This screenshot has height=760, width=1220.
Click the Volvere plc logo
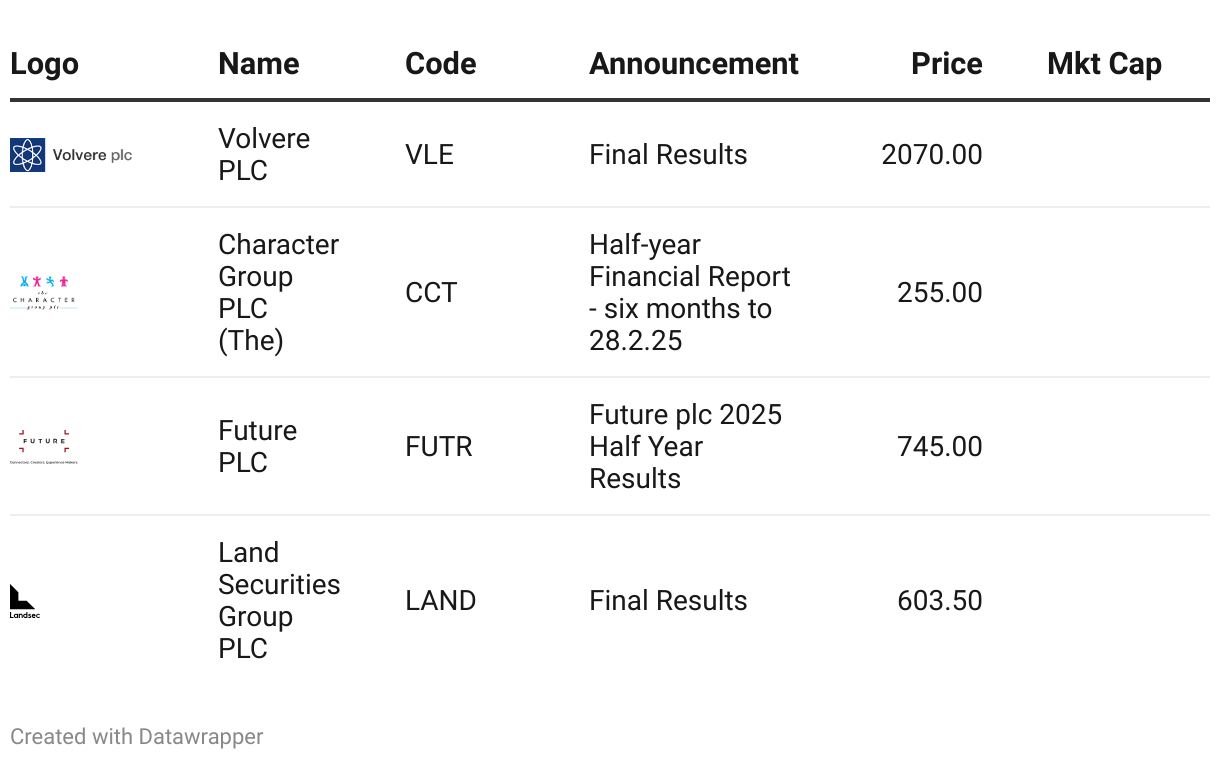(x=71, y=155)
